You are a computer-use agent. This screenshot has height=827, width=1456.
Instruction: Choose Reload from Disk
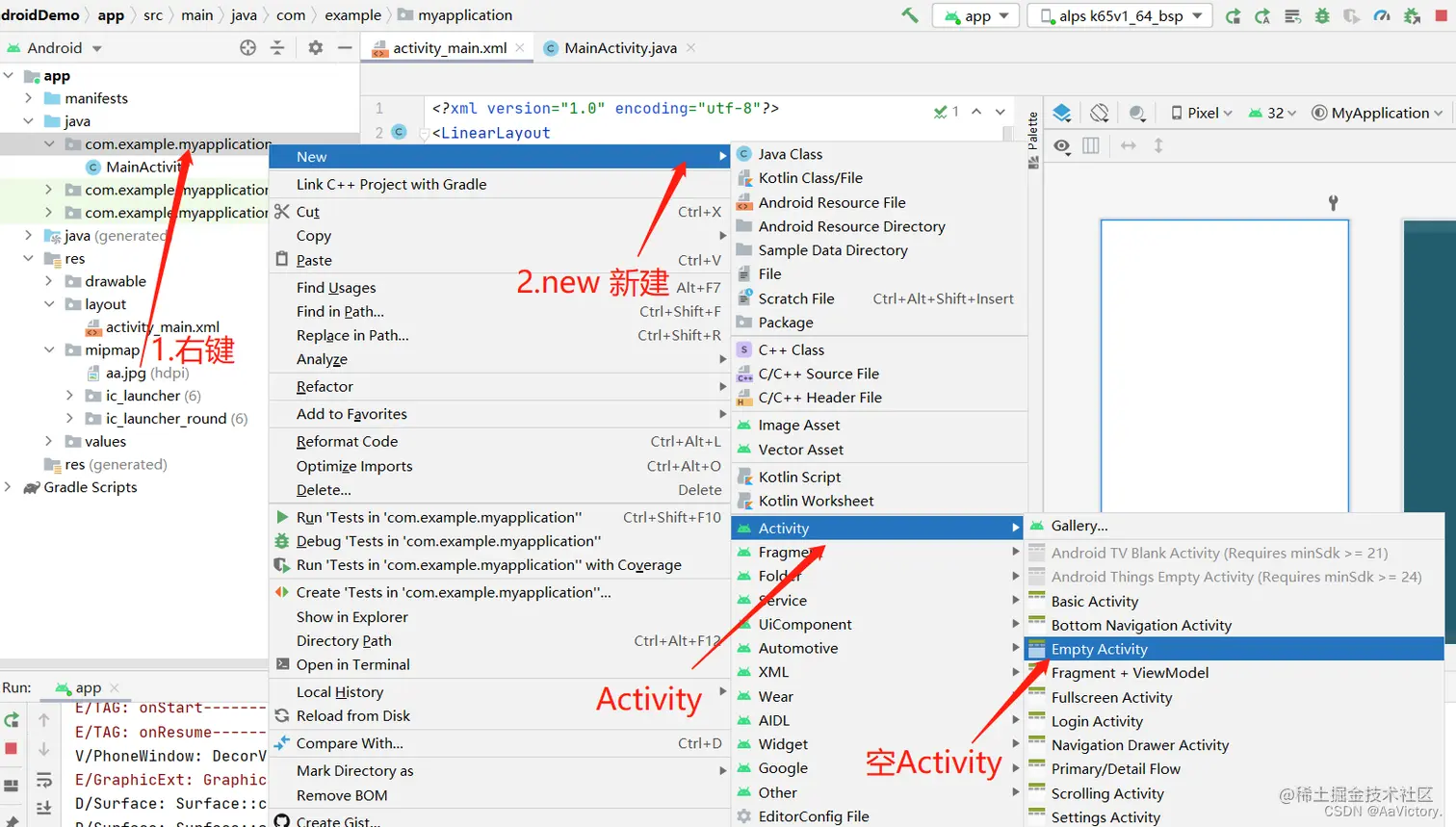pyautogui.click(x=498, y=715)
